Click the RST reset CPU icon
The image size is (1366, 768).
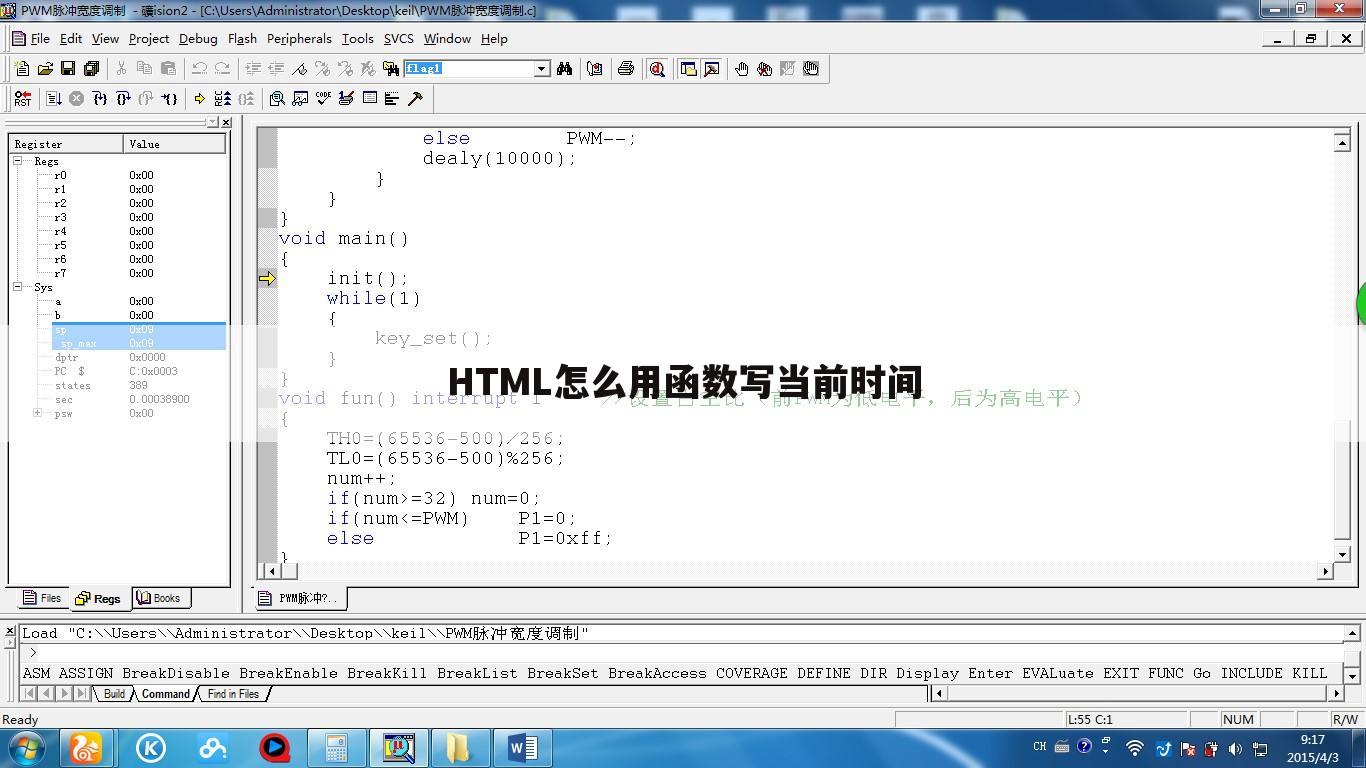(x=22, y=98)
